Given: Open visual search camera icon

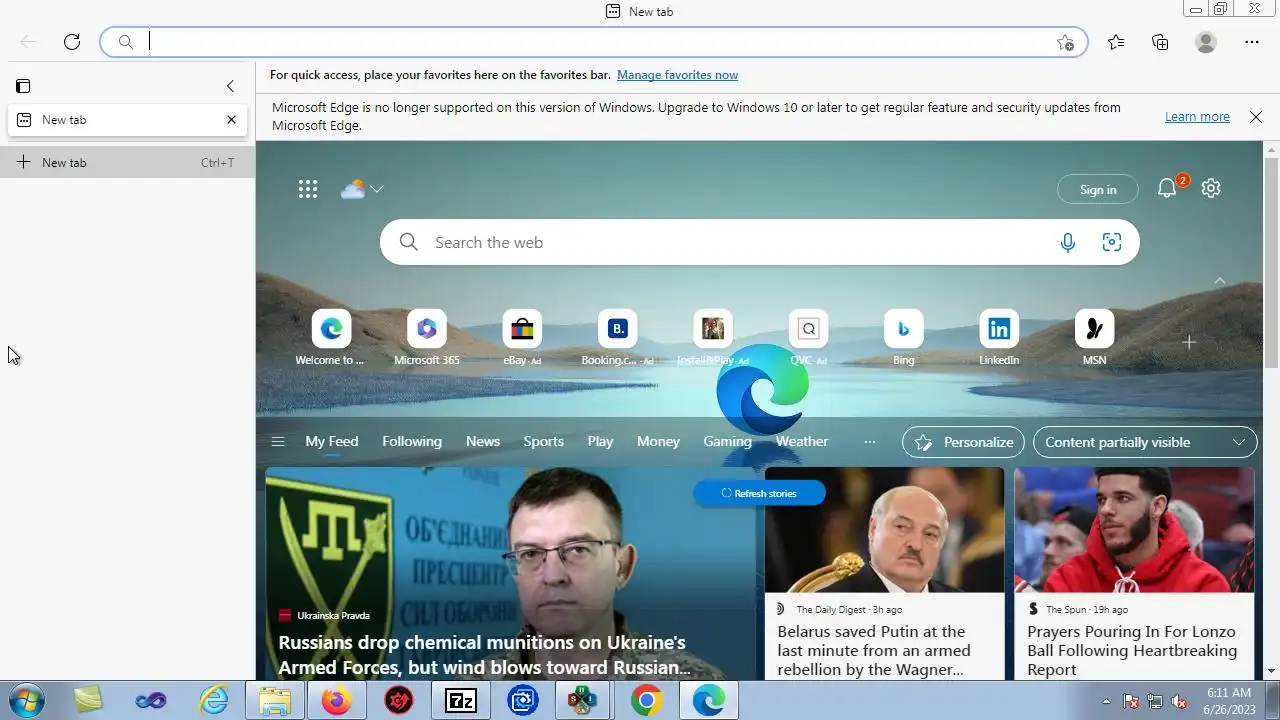Looking at the screenshot, I should pos(1112,242).
